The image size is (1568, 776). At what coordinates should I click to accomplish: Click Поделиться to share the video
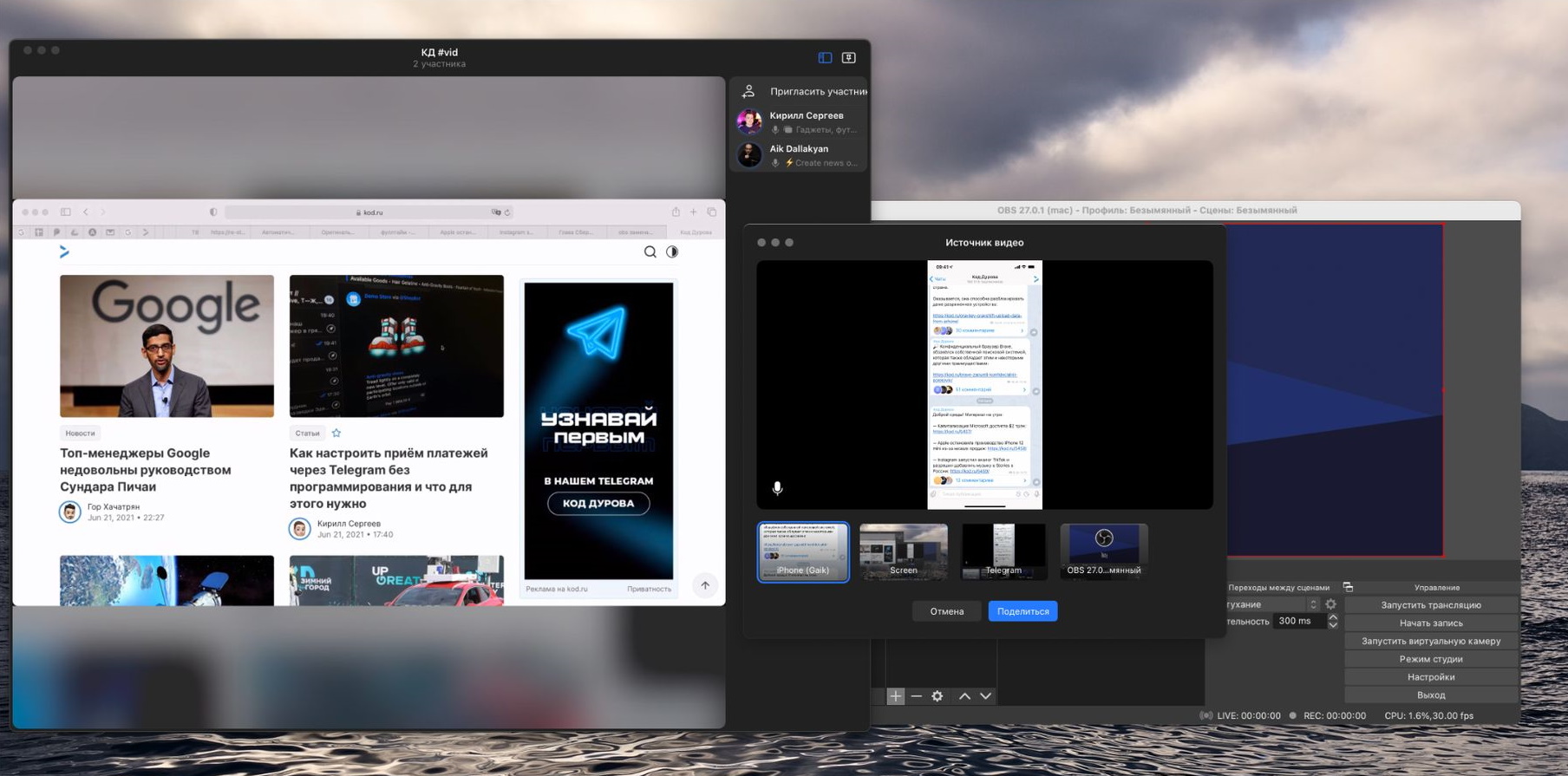[1022, 611]
